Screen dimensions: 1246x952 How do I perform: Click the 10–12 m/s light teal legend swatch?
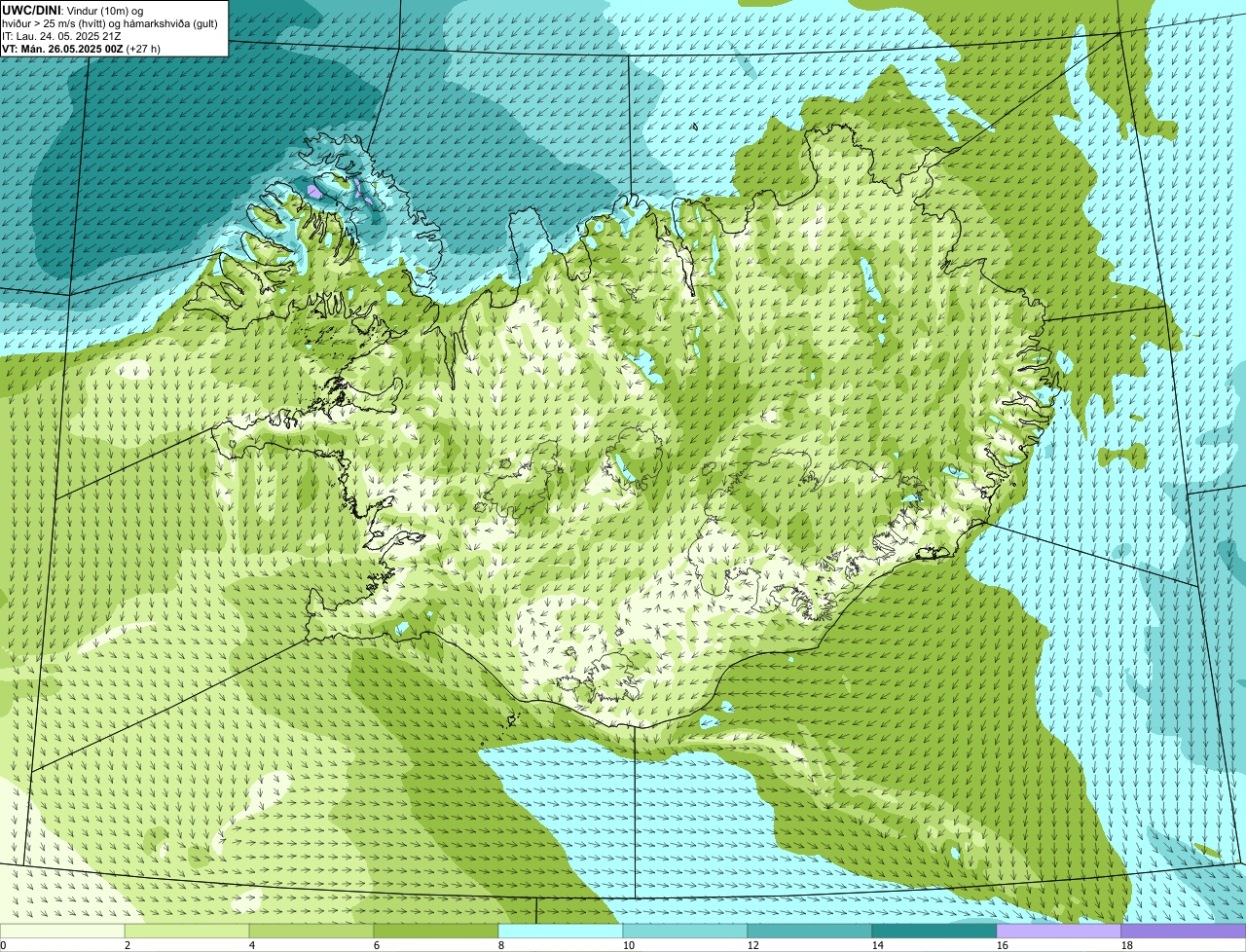pyautogui.click(x=685, y=931)
